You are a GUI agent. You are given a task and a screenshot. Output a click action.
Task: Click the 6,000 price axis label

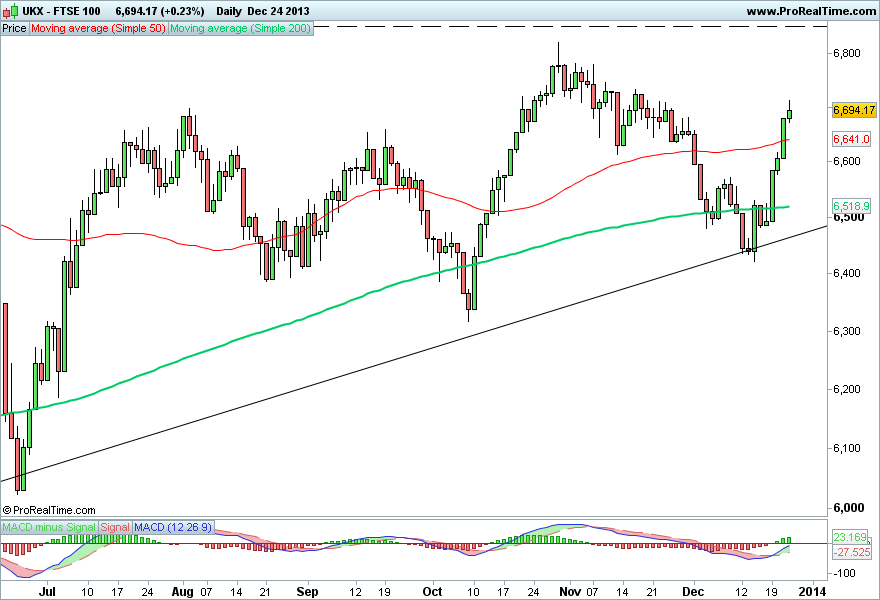pyautogui.click(x=848, y=508)
